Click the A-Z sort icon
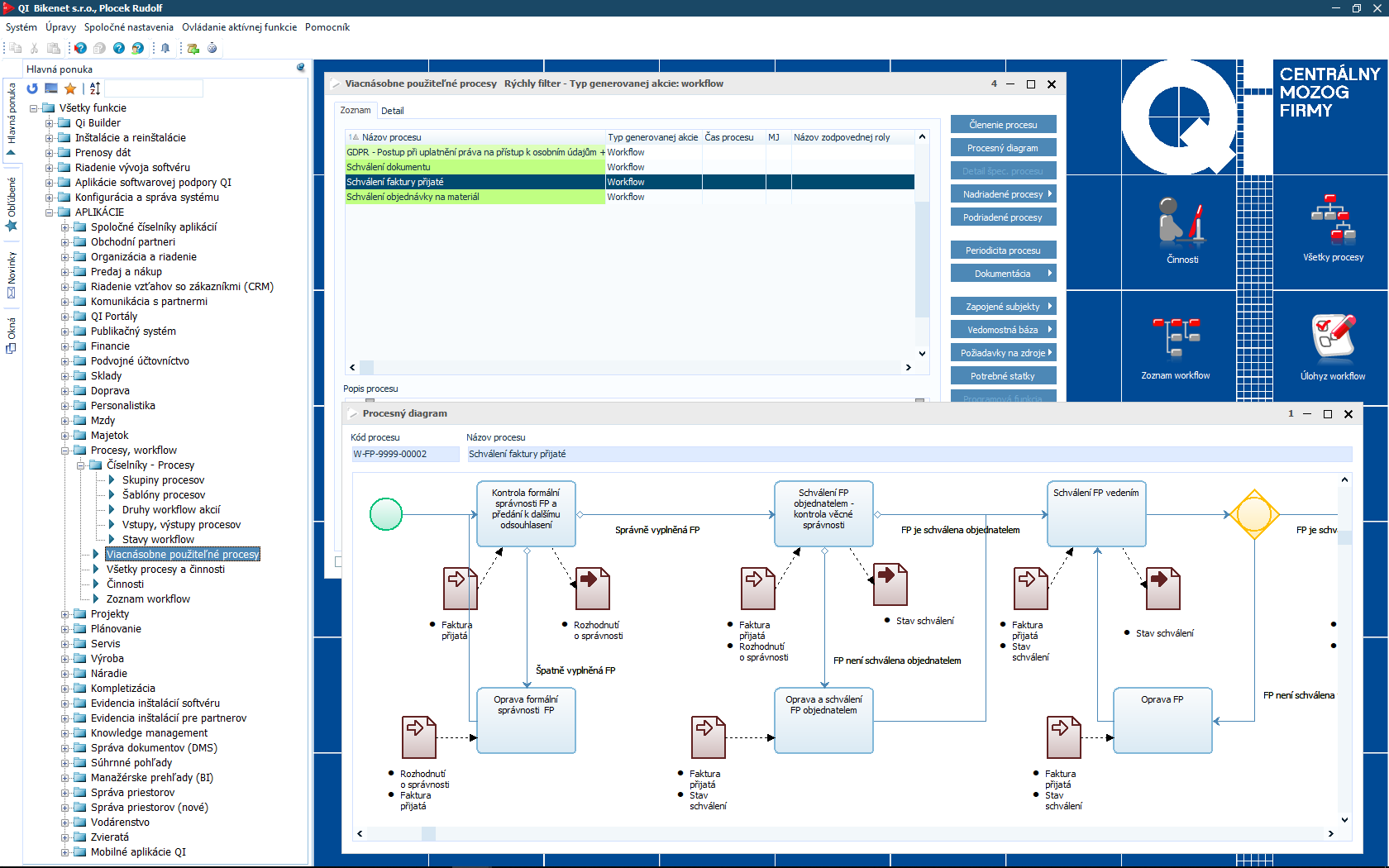 95,88
